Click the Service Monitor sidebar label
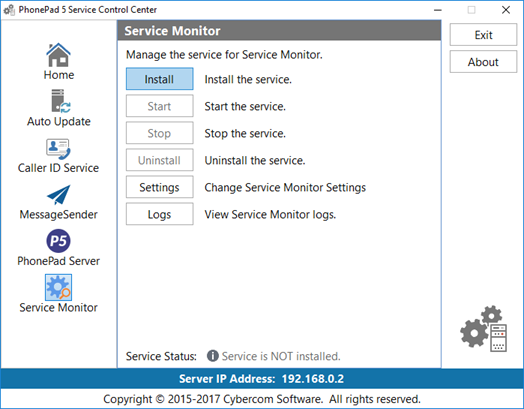The width and height of the screenshot is (524, 409). tap(58, 307)
